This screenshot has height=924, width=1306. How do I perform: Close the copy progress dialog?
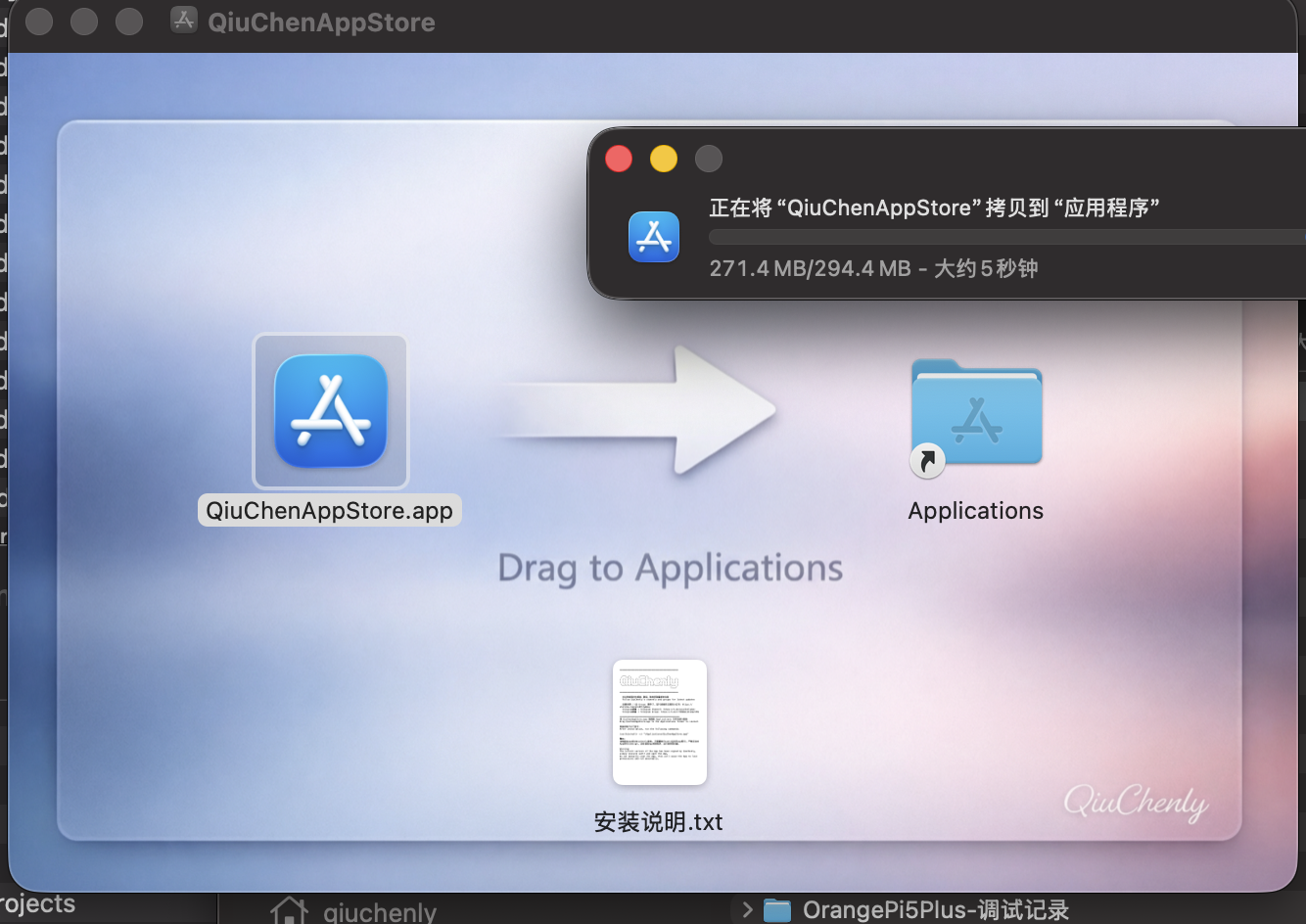click(619, 159)
